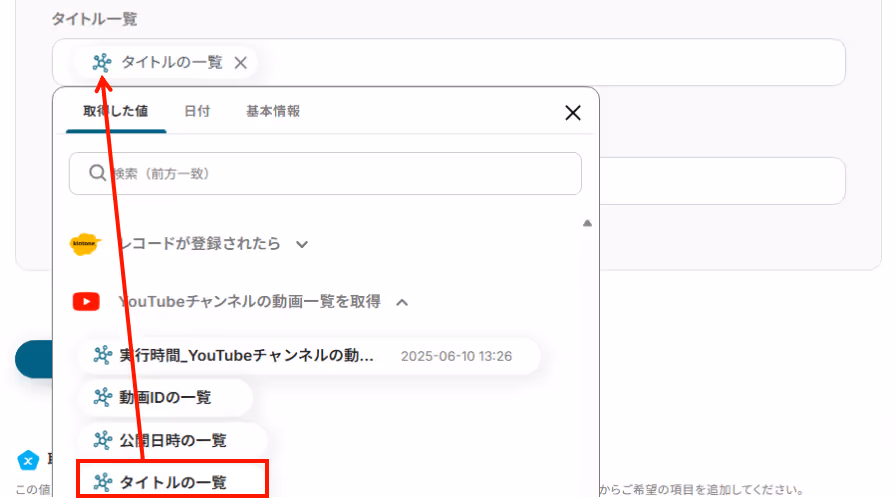Click the node icon beside 動画IDの一覧
The height and width of the screenshot is (498, 896).
103,397
